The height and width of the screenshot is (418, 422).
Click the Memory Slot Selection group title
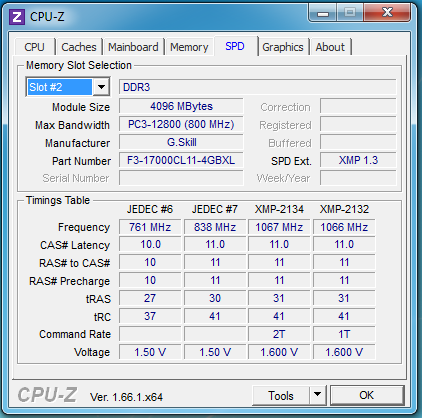(79, 65)
